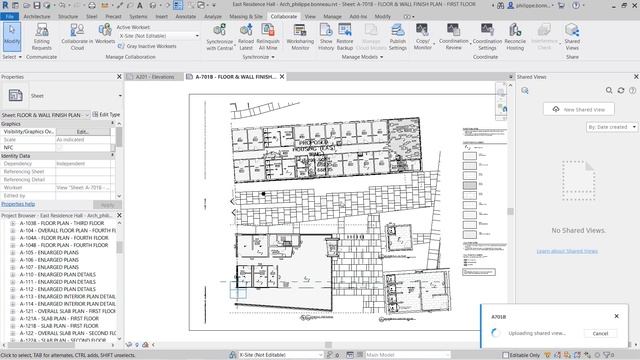The width and height of the screenshot is (640, 360).
Task: Open the Sheet type selector dropdown
Action: point(120,96)
